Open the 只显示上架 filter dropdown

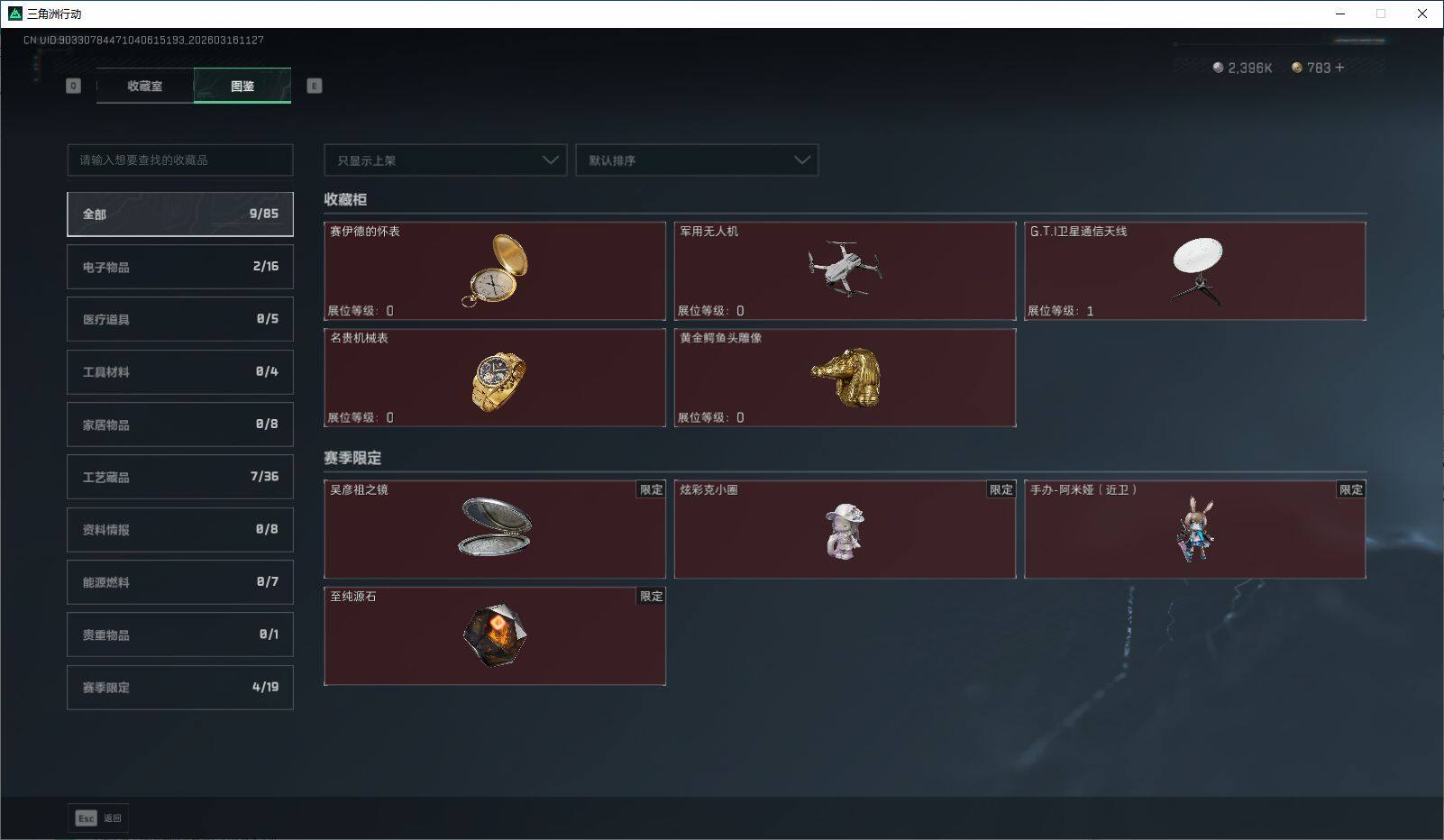[x=445, y=160]
